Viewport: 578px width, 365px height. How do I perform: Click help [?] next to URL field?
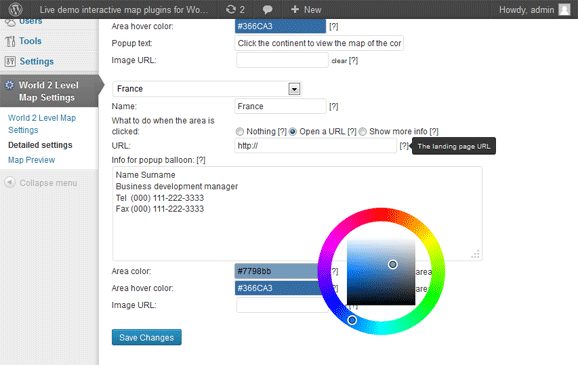pos(404,146)
